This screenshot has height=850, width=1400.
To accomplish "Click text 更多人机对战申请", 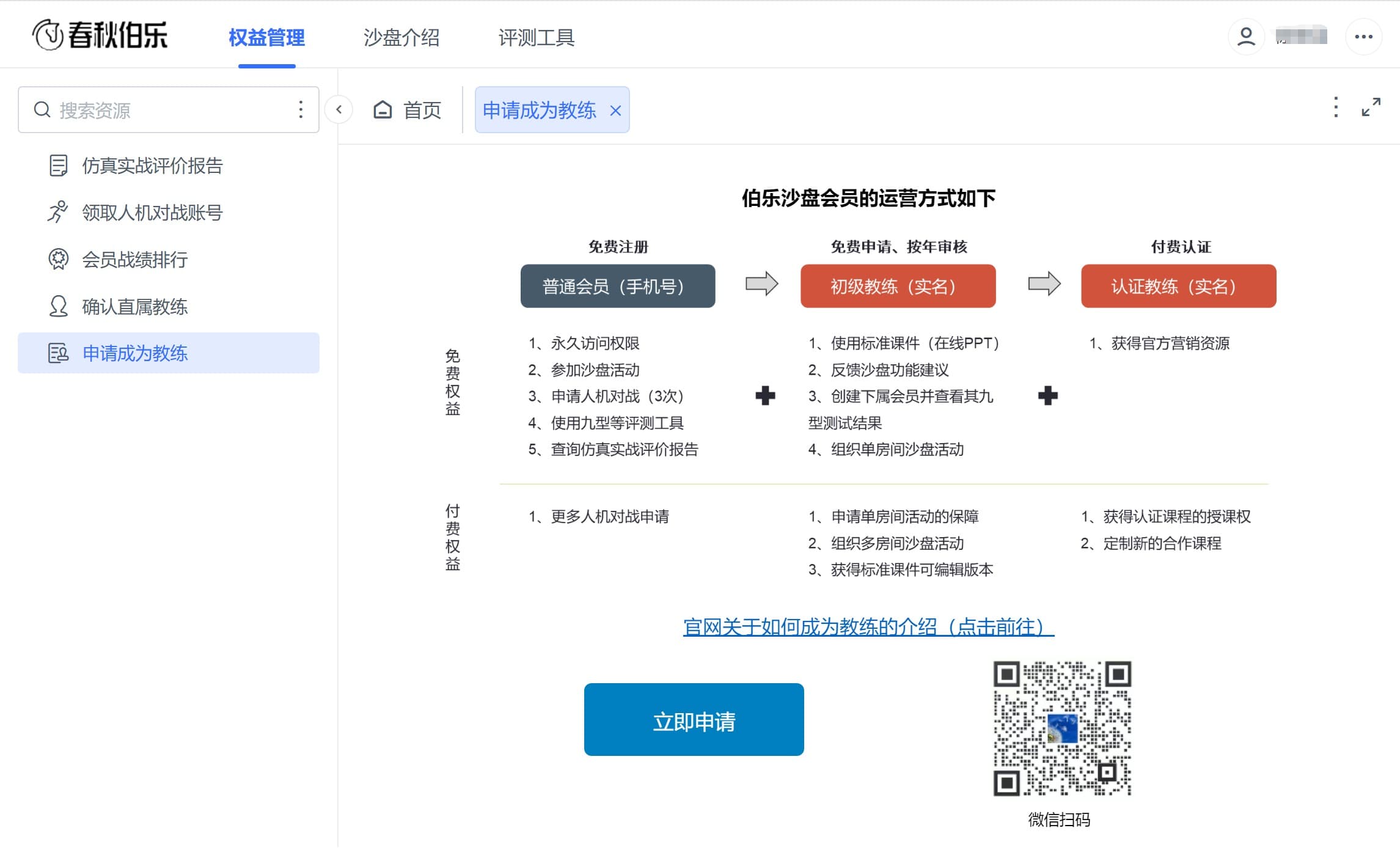I will pos(610,517).
